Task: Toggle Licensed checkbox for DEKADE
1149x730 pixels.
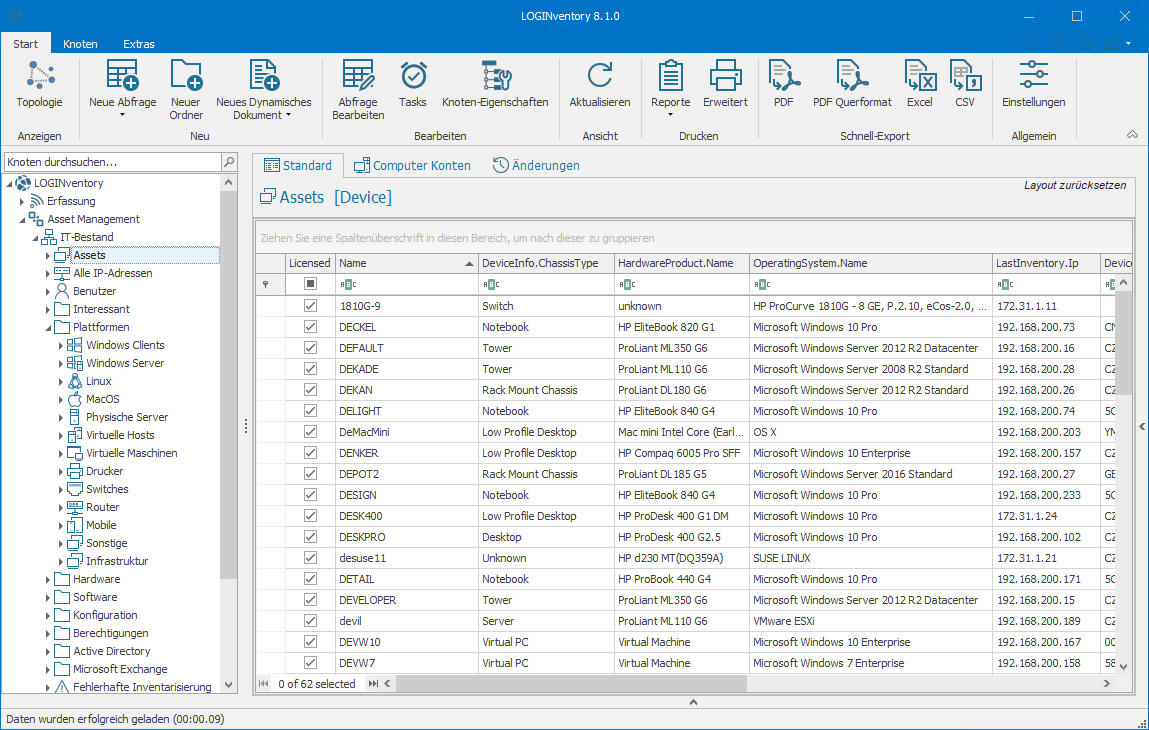Action: point(311,369)
